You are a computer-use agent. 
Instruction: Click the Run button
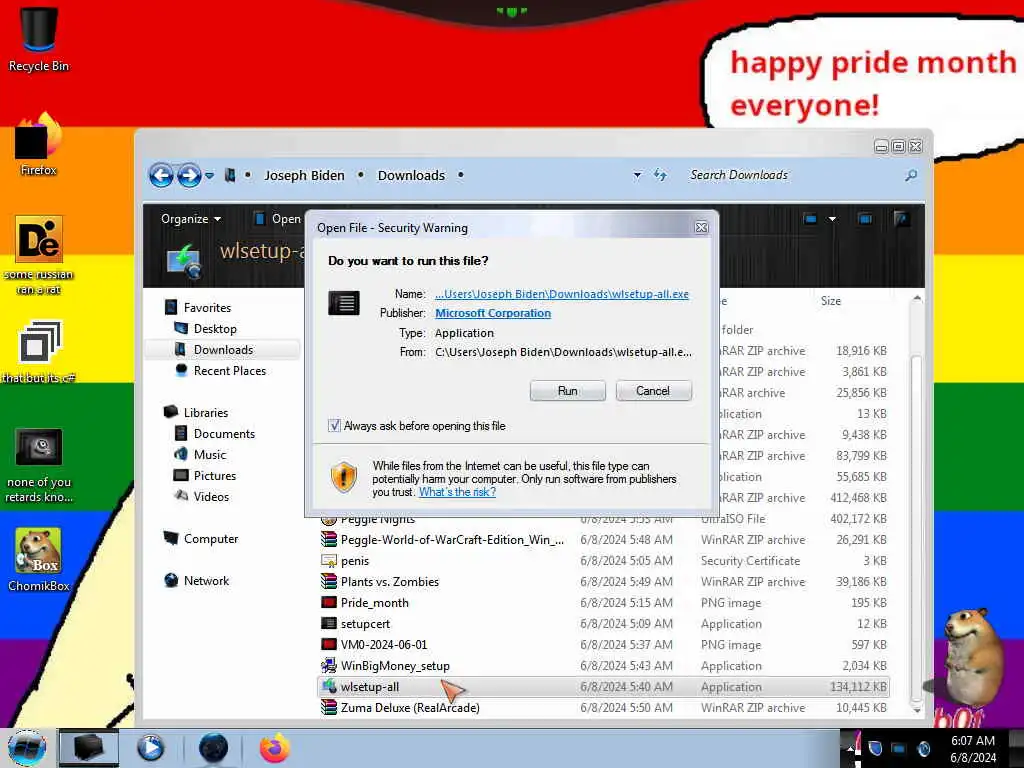pos(568,391)
